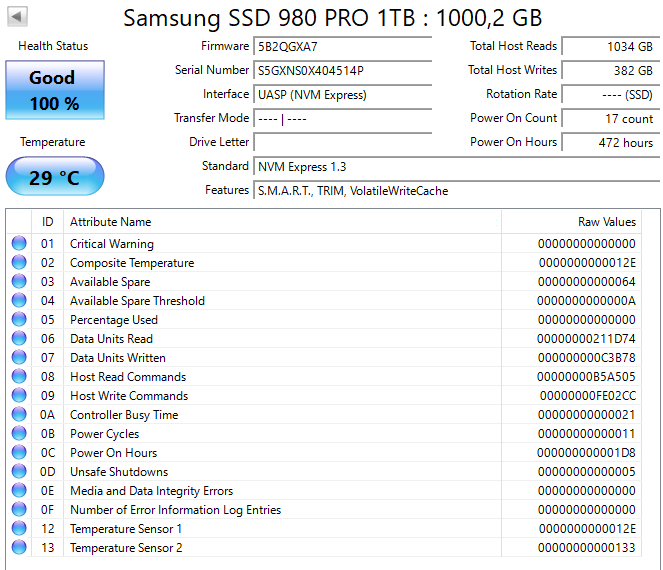
Task: Click raw value 0000000000000A
Action: pyautogui.click(x=586, y=301)
